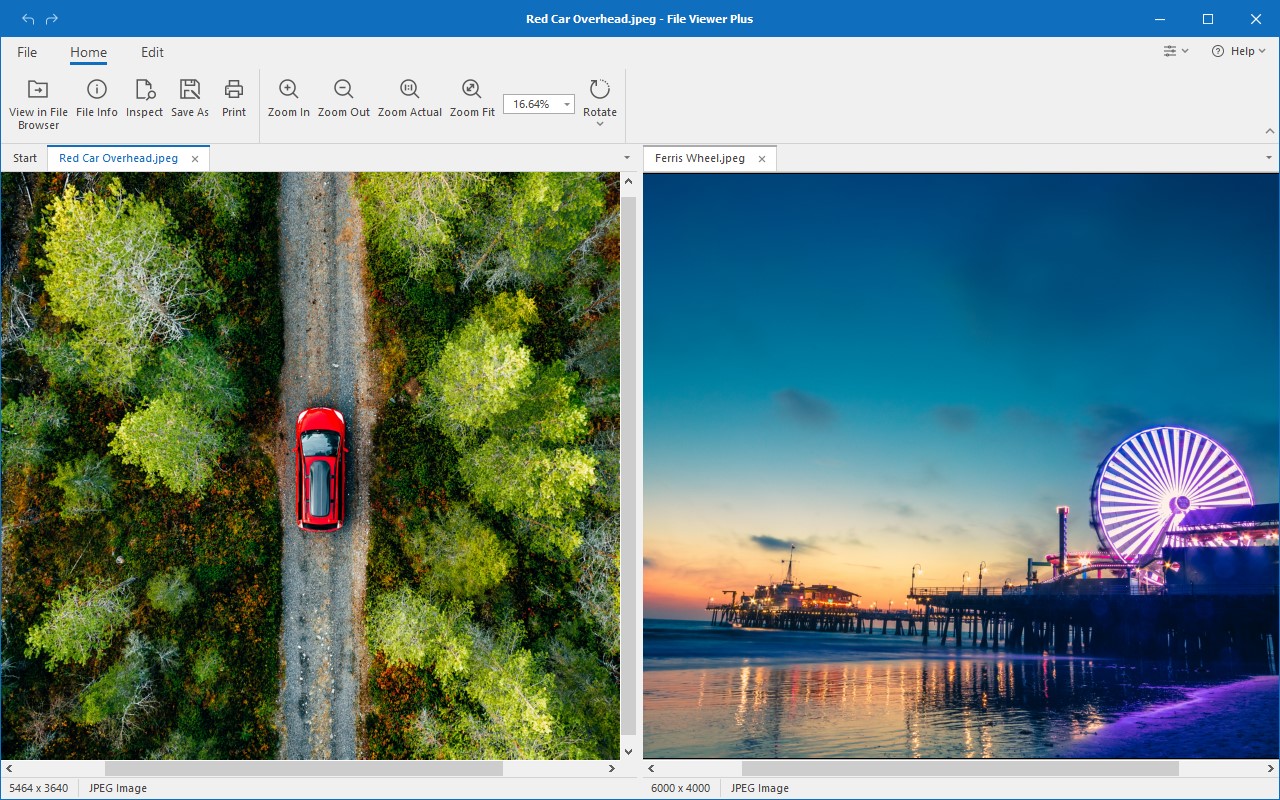
Task: Set zoom to Zoom Actual
Action: [410, 89]
